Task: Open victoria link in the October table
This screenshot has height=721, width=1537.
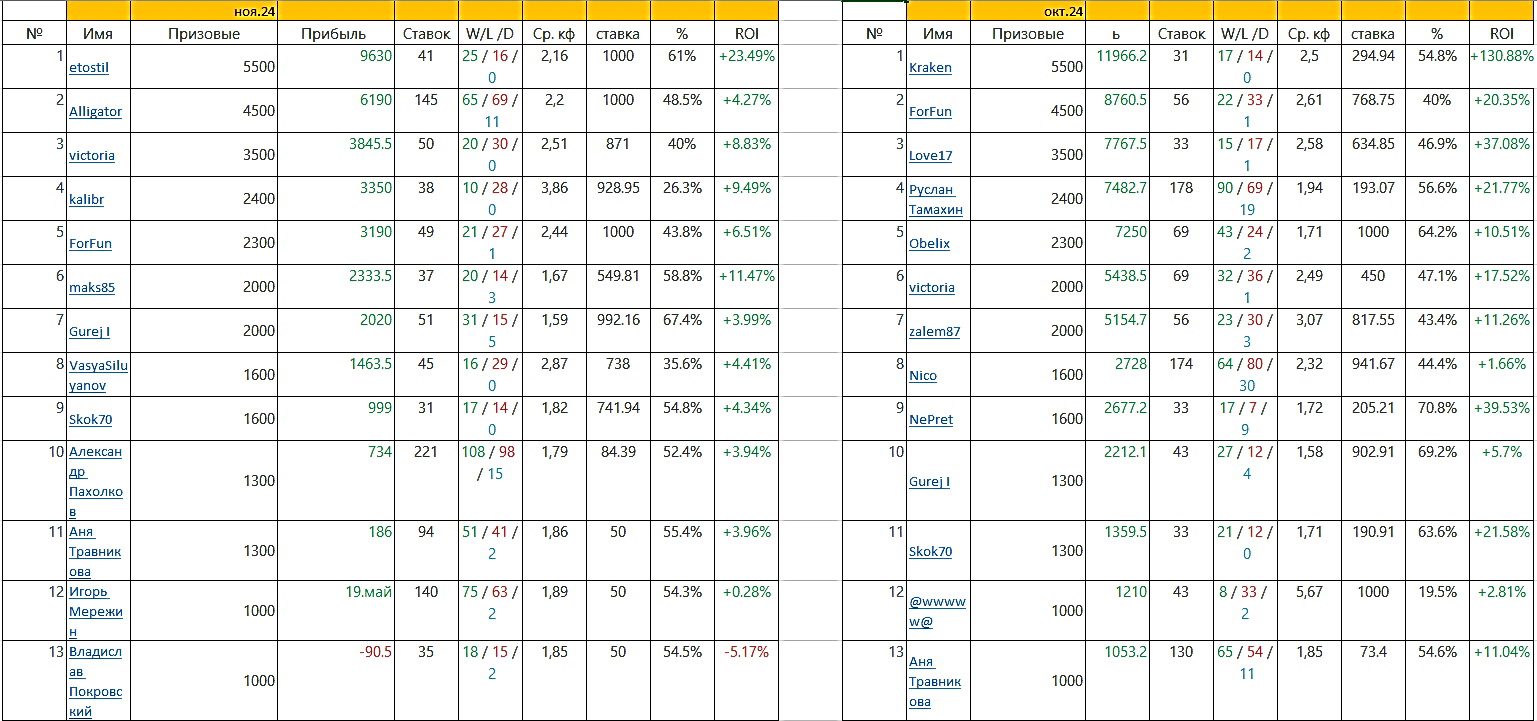Action: 932,287
